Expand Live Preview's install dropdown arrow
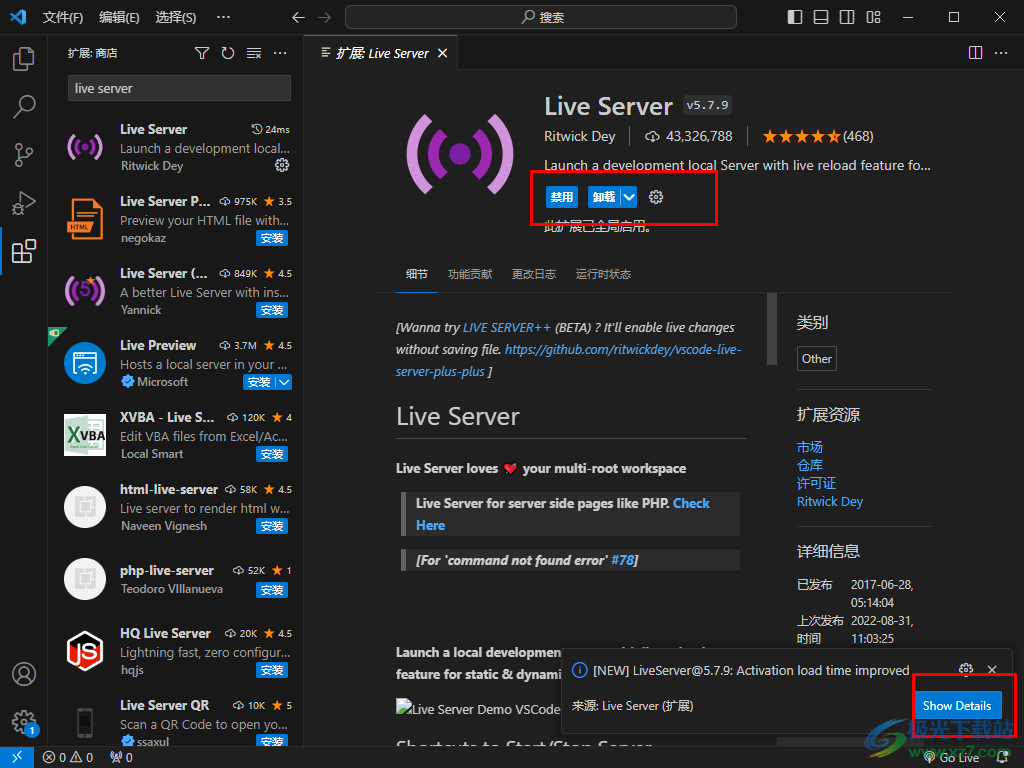Image resolution: width=1024 pixels, height=768 pixels. (284, 382)
